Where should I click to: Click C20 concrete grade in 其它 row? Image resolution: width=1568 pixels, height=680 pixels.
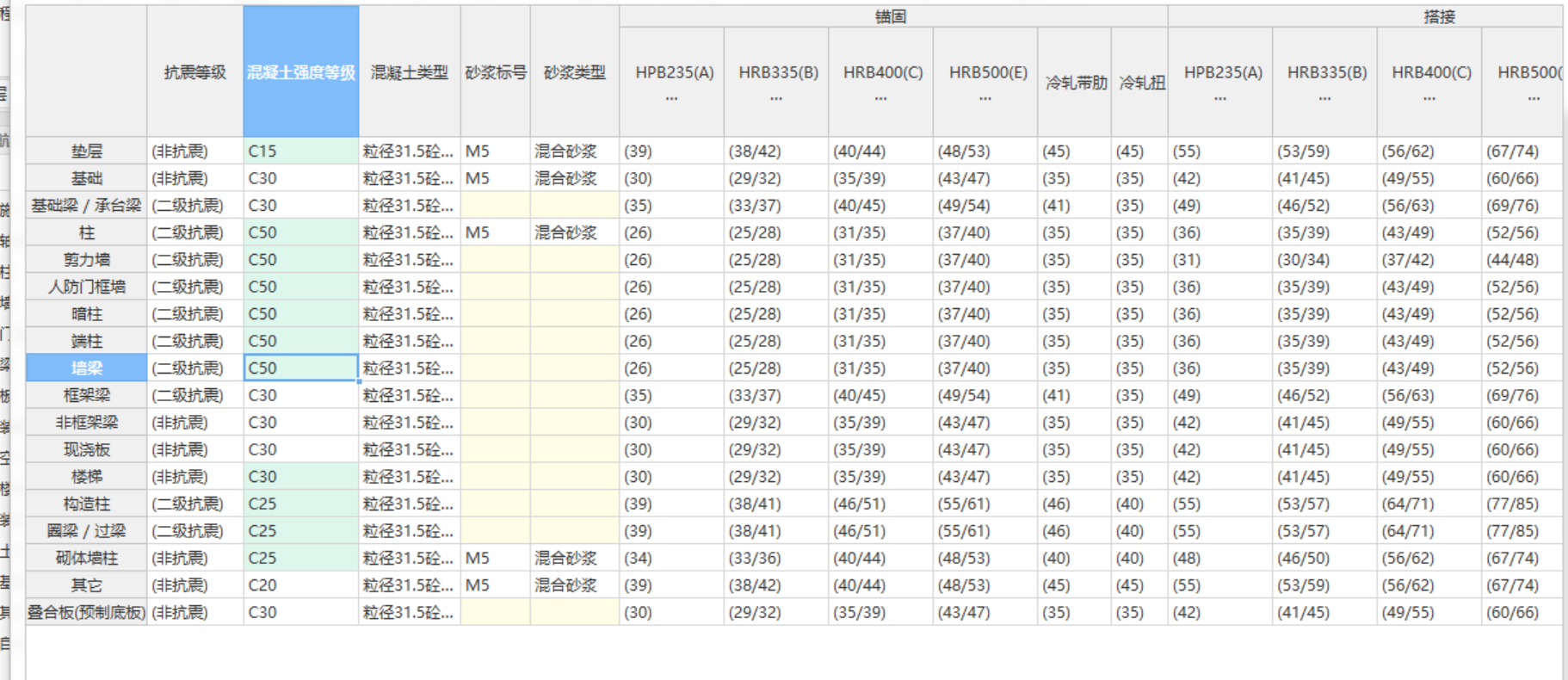(301, 585)
